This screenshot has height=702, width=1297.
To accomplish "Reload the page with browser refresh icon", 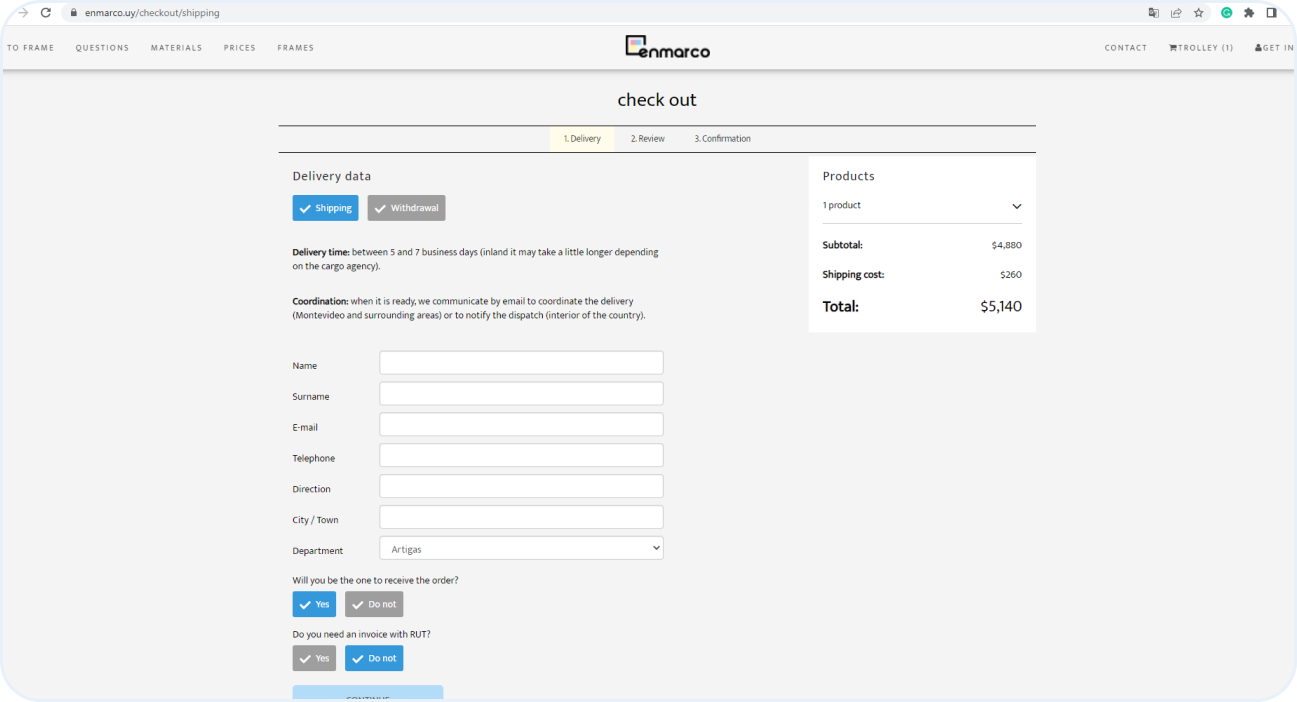I will point(46,13).
